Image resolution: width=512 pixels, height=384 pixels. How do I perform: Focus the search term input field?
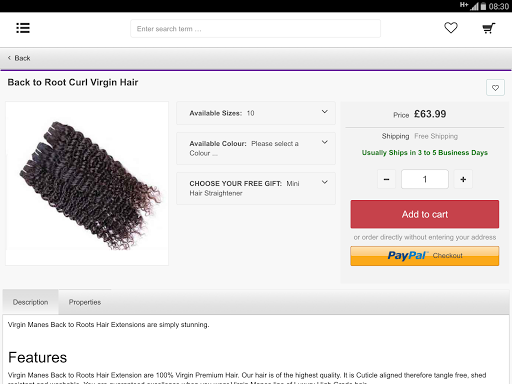(x=255, y=29)
